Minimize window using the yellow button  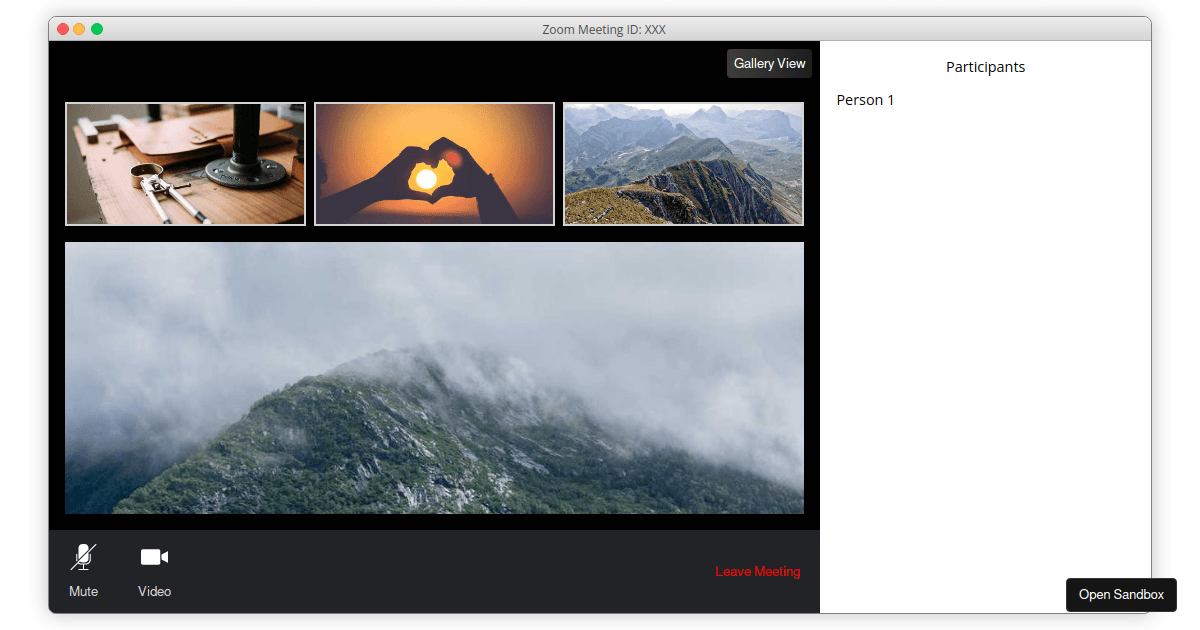point(80,29)
